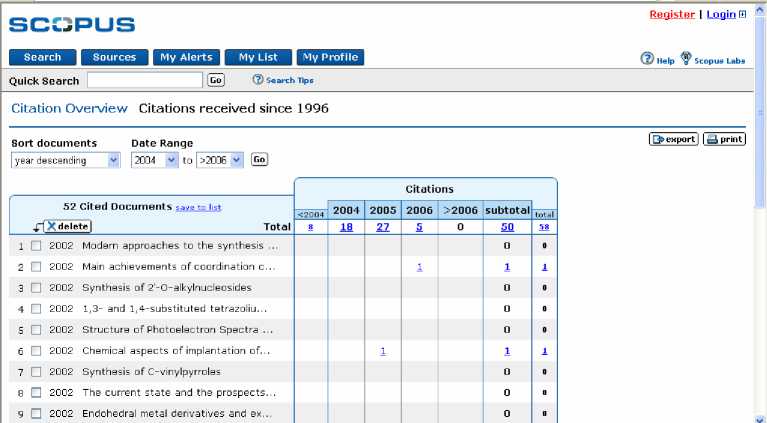
Task: Check the box for Modern approaches document
Action: pyautogui.click(x=36, y=245)
